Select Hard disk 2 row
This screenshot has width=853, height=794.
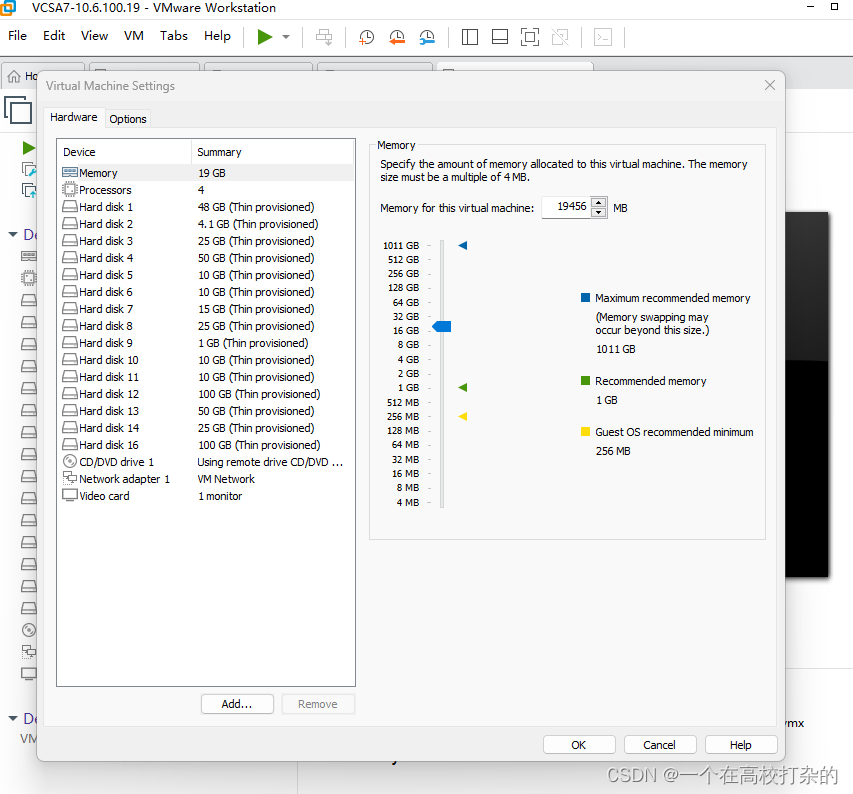207,224
